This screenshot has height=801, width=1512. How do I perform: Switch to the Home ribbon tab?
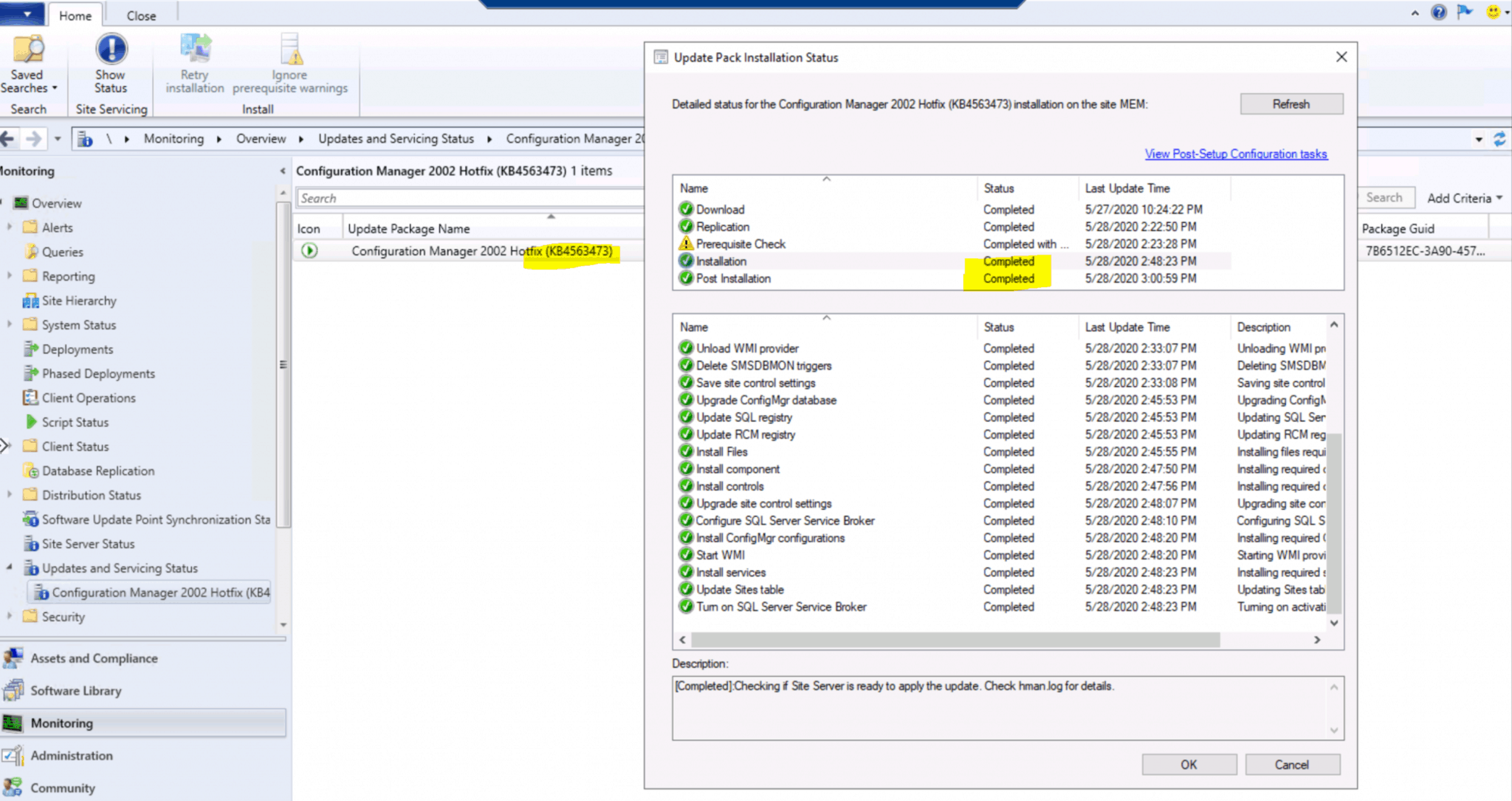tap(75, 15)
